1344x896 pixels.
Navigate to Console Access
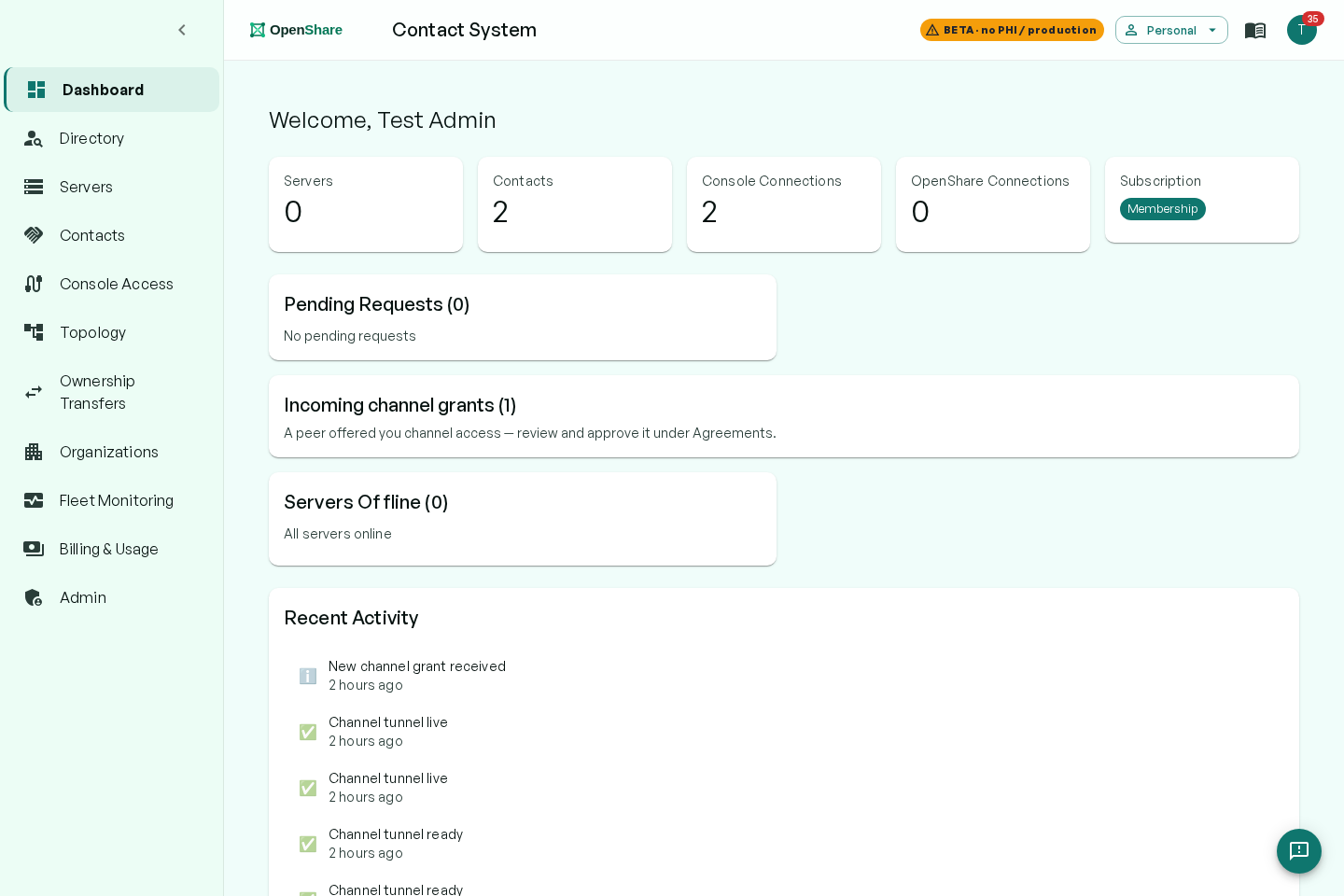(x=112, y=284)
